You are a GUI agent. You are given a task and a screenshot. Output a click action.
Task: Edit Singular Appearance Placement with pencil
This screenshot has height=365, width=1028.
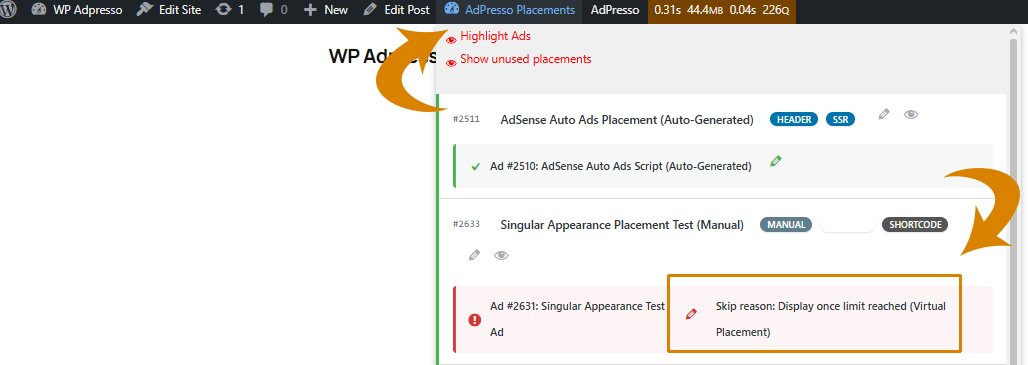474,256
